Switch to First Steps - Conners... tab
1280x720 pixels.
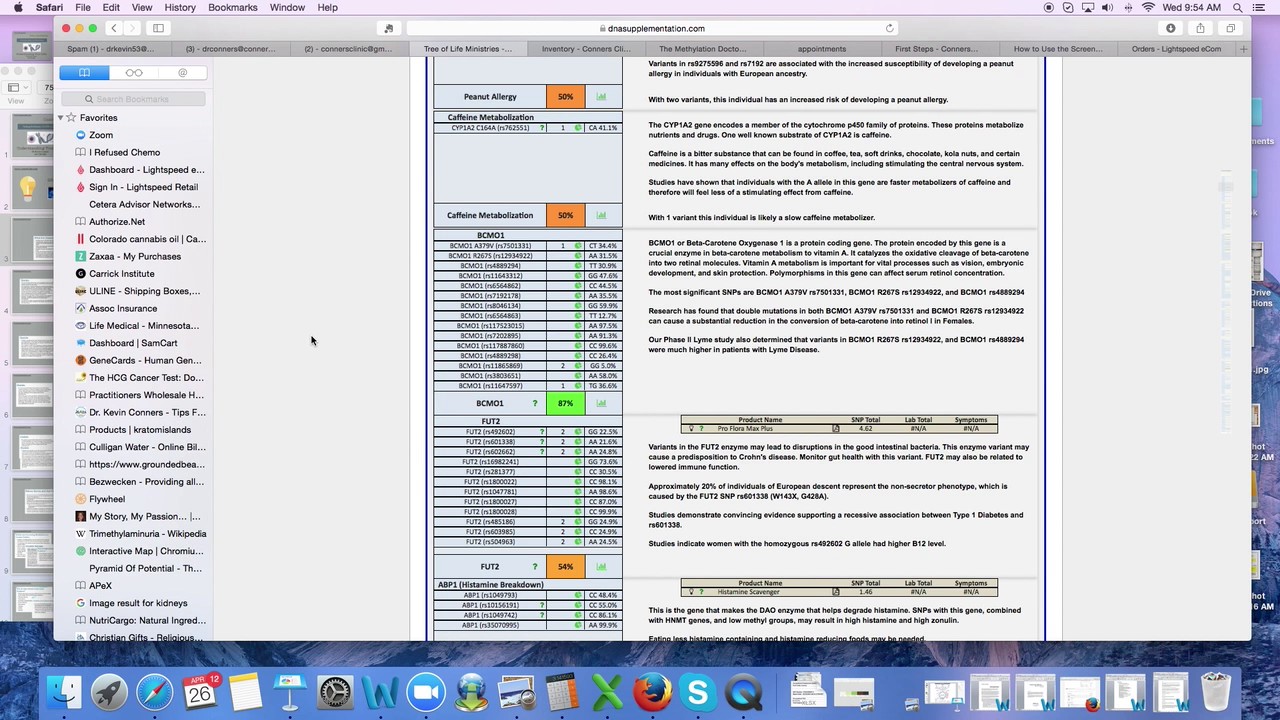point(937,49)
